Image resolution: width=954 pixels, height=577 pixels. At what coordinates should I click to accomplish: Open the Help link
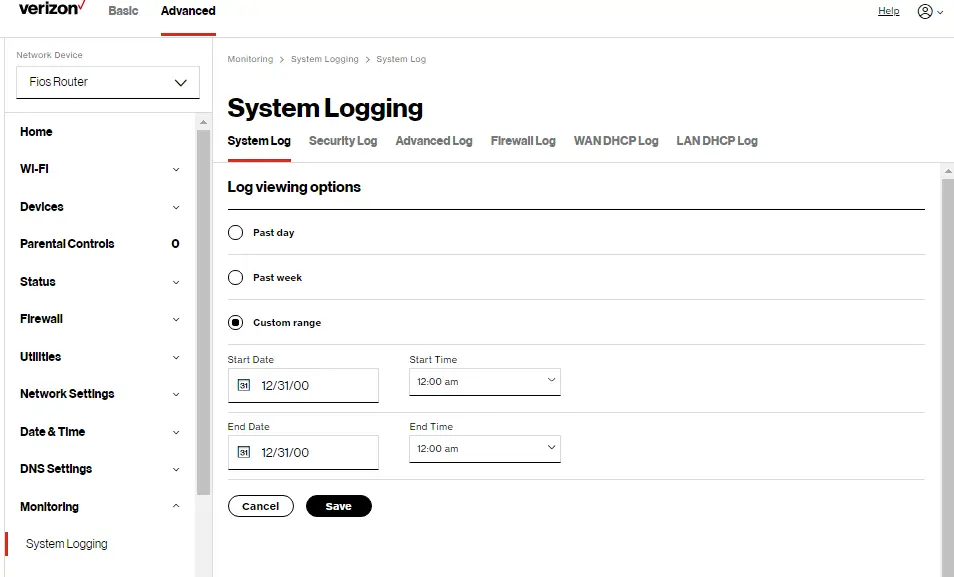pyautogui.click(x=888, y=11)
